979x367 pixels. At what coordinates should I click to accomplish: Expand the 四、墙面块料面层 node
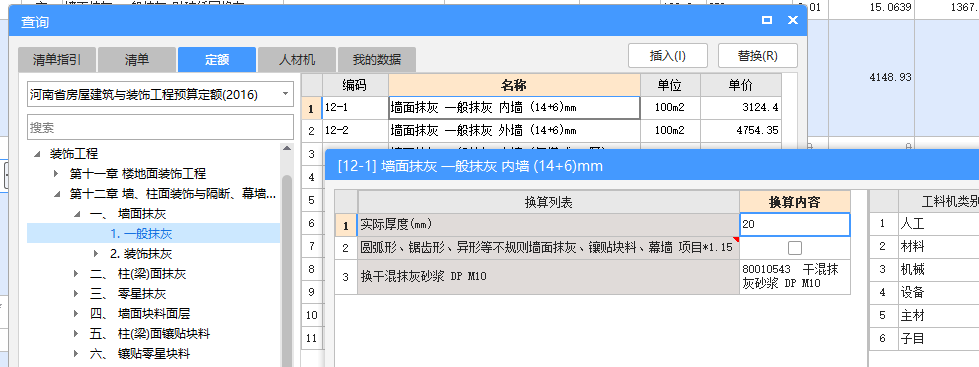point(77,314)
